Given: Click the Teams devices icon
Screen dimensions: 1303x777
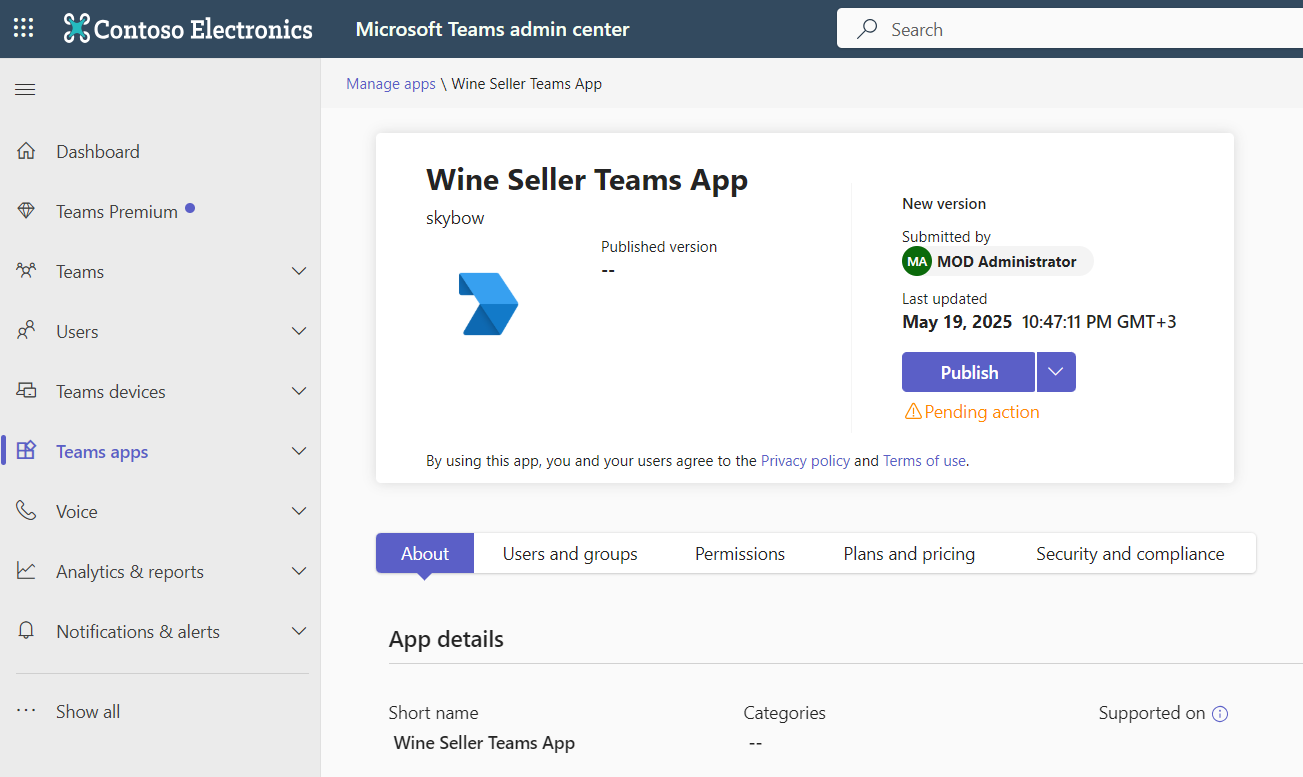Looking at the screenshot, I should point(26,392).
